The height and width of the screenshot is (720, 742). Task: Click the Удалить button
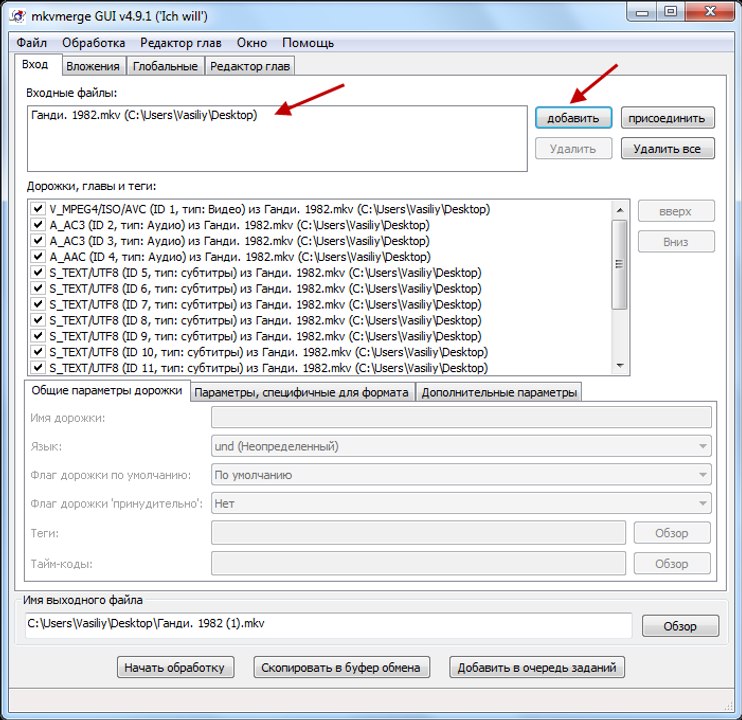tap(574, 149)
